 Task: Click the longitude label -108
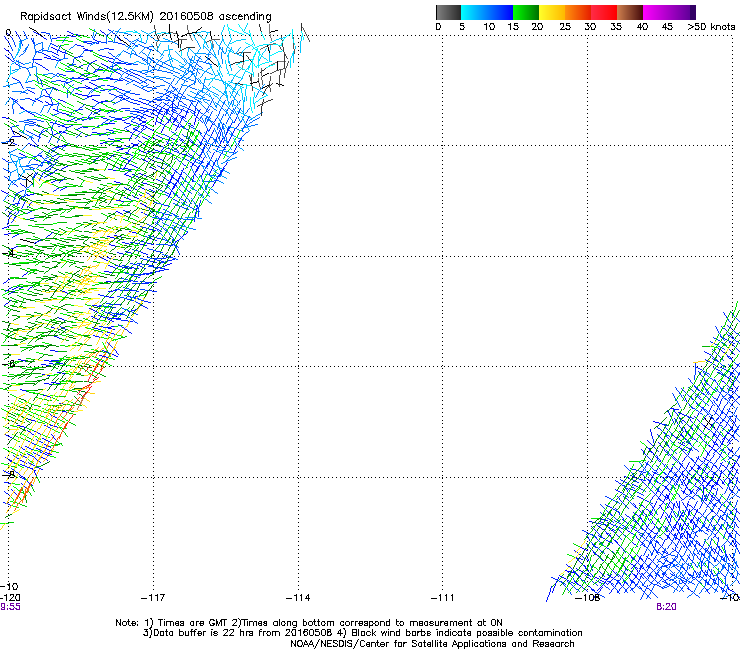[x=588, y=598]
